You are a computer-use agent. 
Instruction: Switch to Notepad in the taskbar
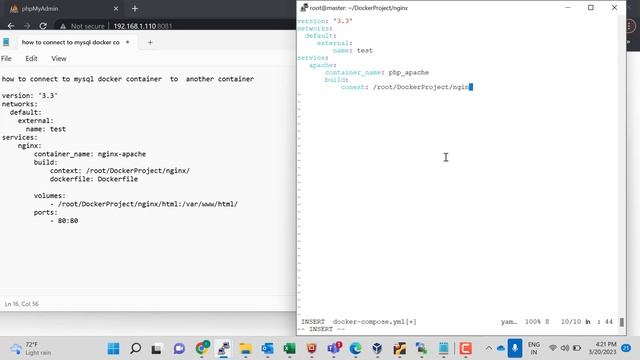coord(443,349)
